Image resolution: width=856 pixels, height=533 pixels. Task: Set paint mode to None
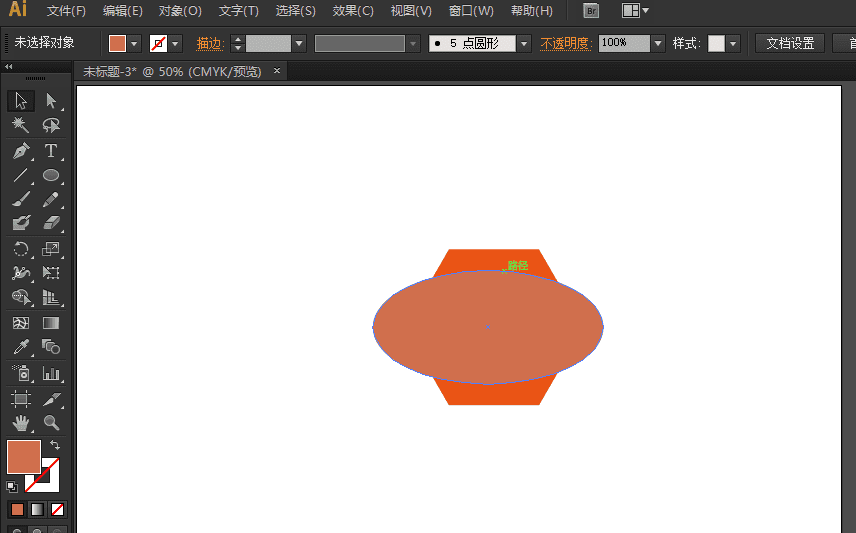(x=57, y=510)
